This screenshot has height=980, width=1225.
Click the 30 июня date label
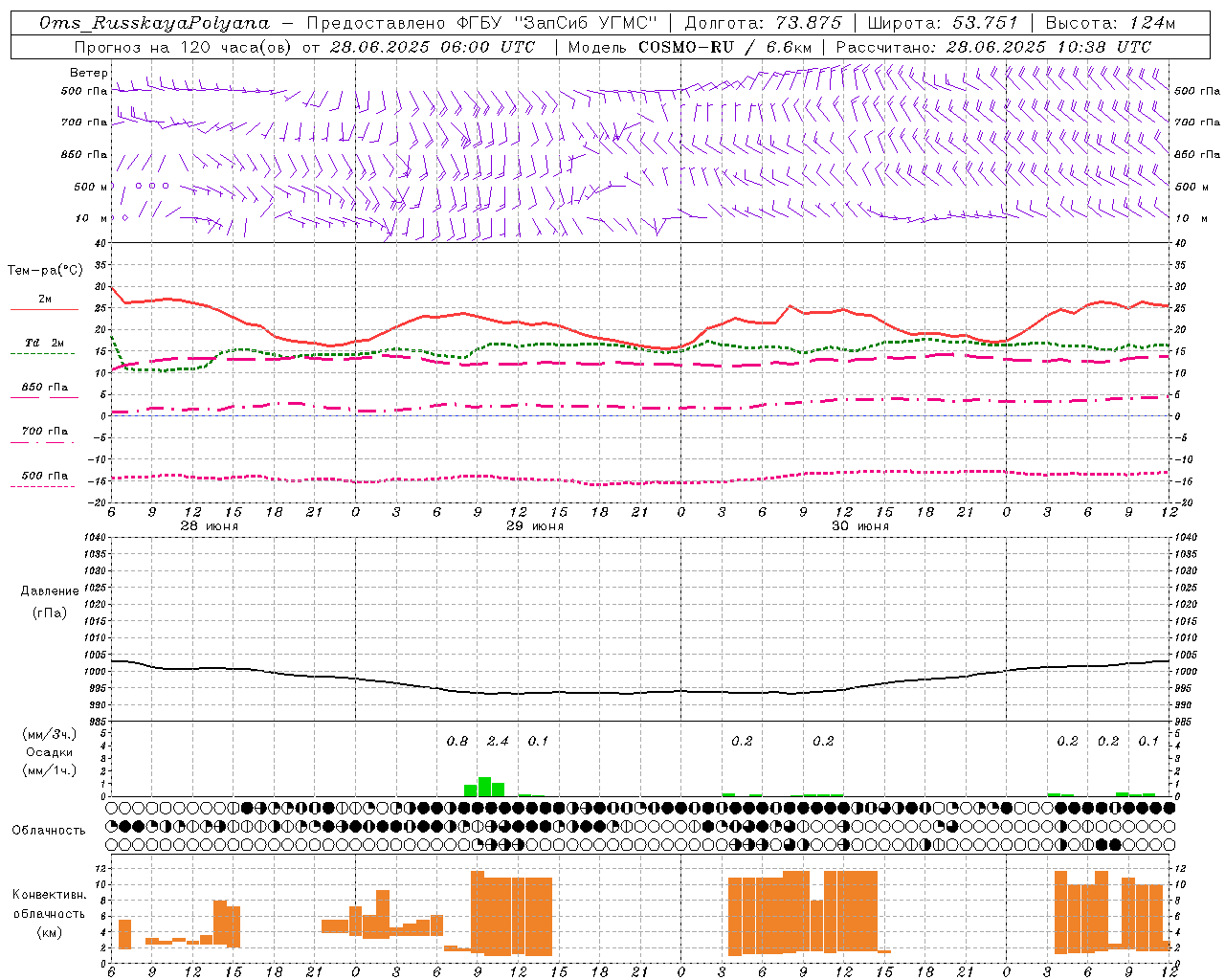[x=860, y=526]
